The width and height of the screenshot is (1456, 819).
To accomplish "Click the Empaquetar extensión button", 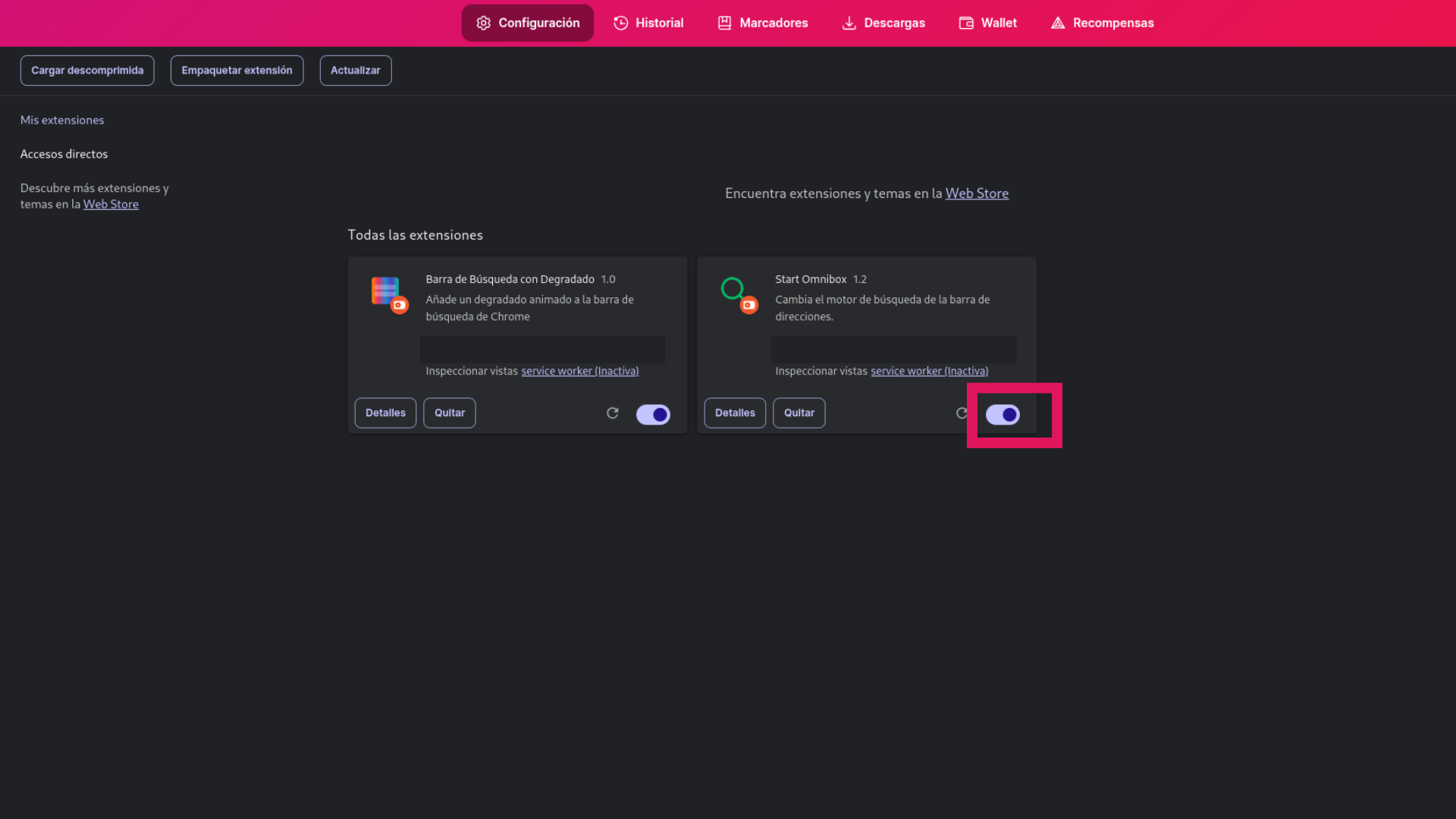I will tap(237, 70).
